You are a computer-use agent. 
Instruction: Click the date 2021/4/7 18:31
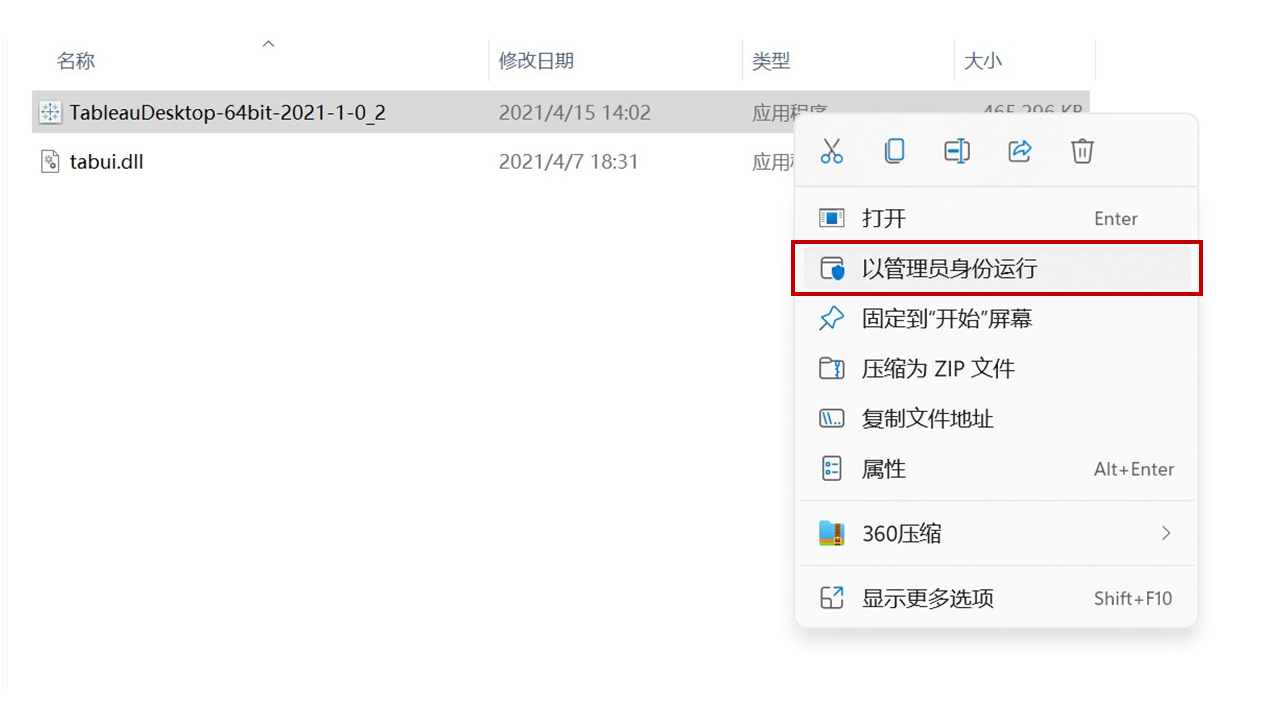(x=568, y=161)
